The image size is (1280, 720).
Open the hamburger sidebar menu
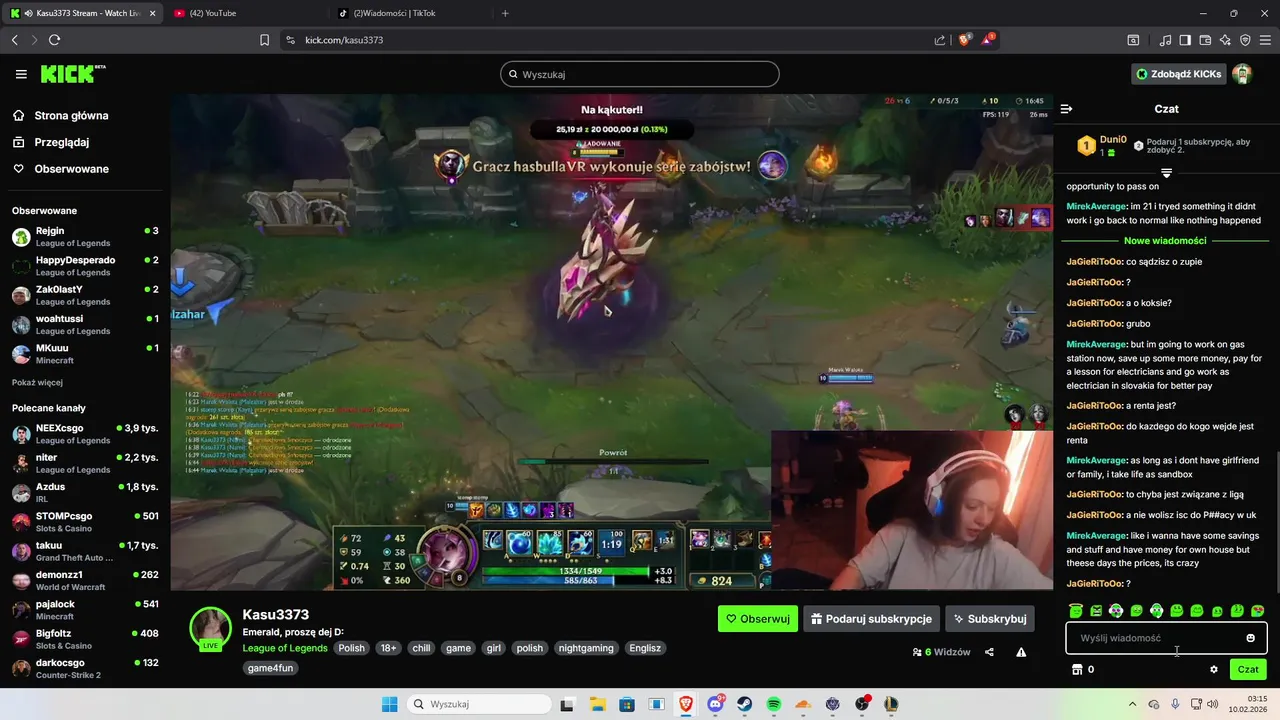(x=21, y=74)
